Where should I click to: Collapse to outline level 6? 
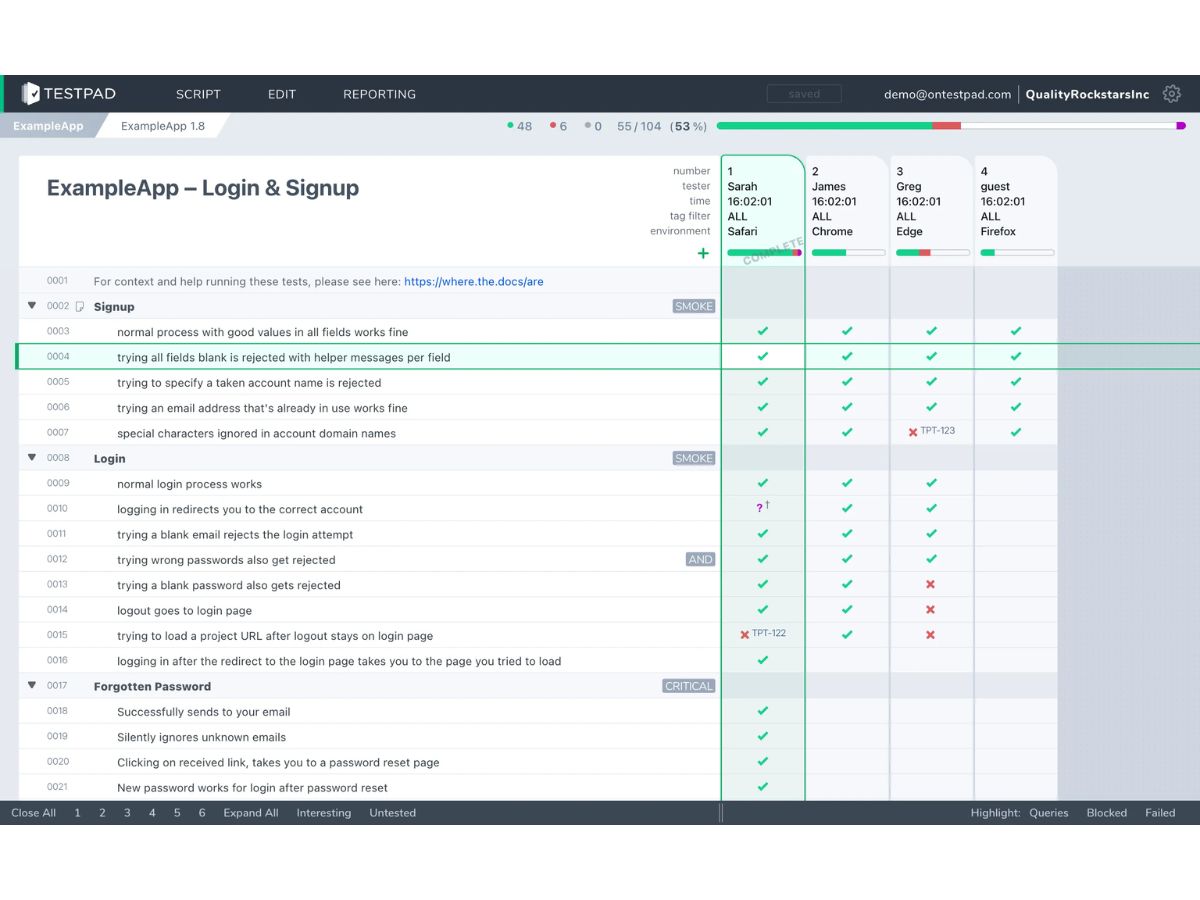[x=202, y=813]
